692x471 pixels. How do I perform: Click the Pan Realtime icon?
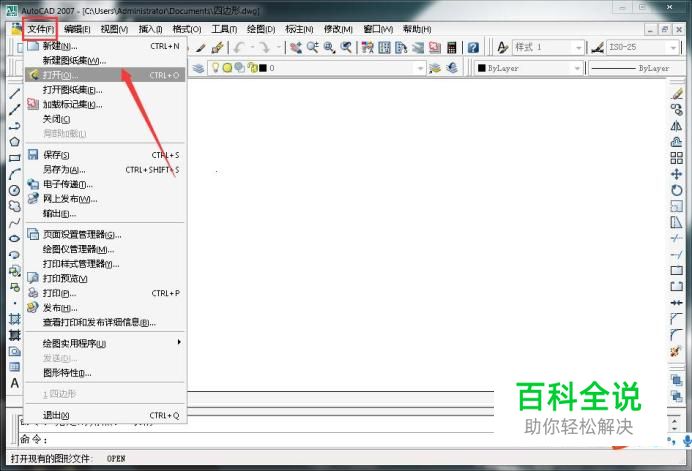coord(296,47)
